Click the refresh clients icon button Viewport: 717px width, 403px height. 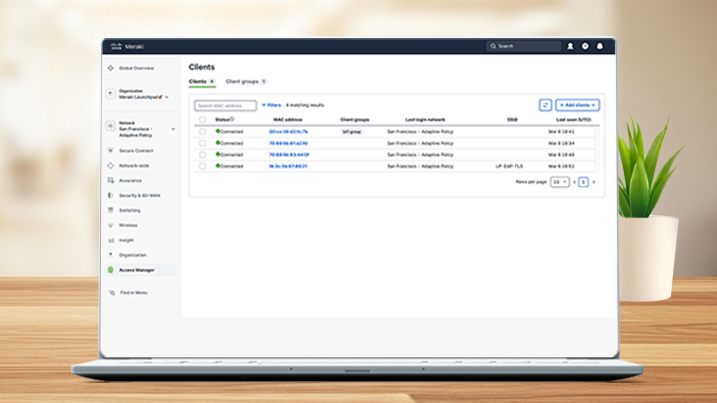(x=545, y=105)
